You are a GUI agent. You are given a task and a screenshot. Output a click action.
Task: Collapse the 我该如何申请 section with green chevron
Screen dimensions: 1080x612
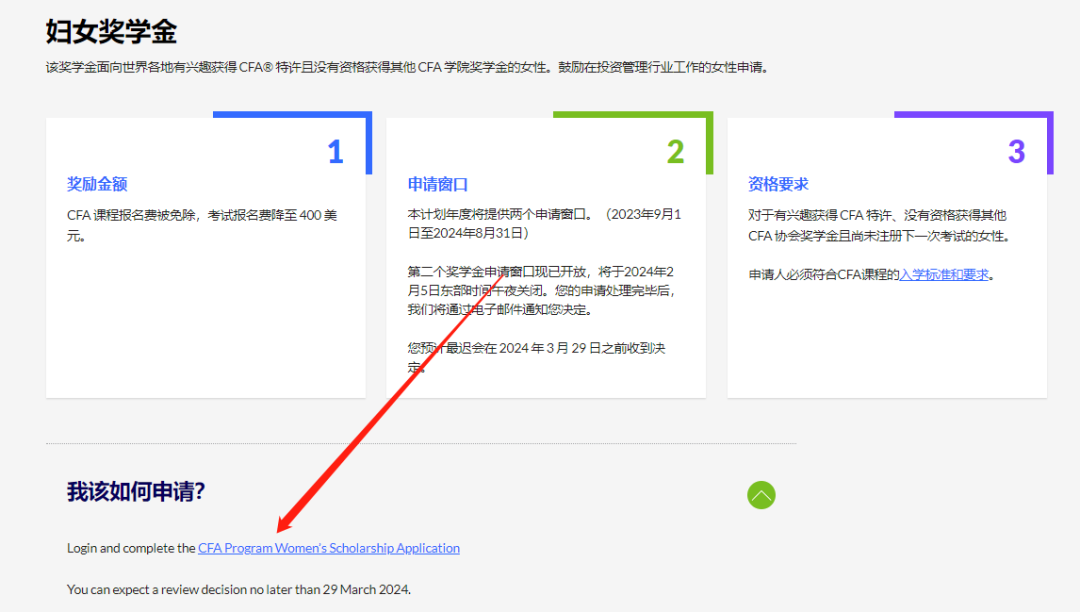point(761,495)
